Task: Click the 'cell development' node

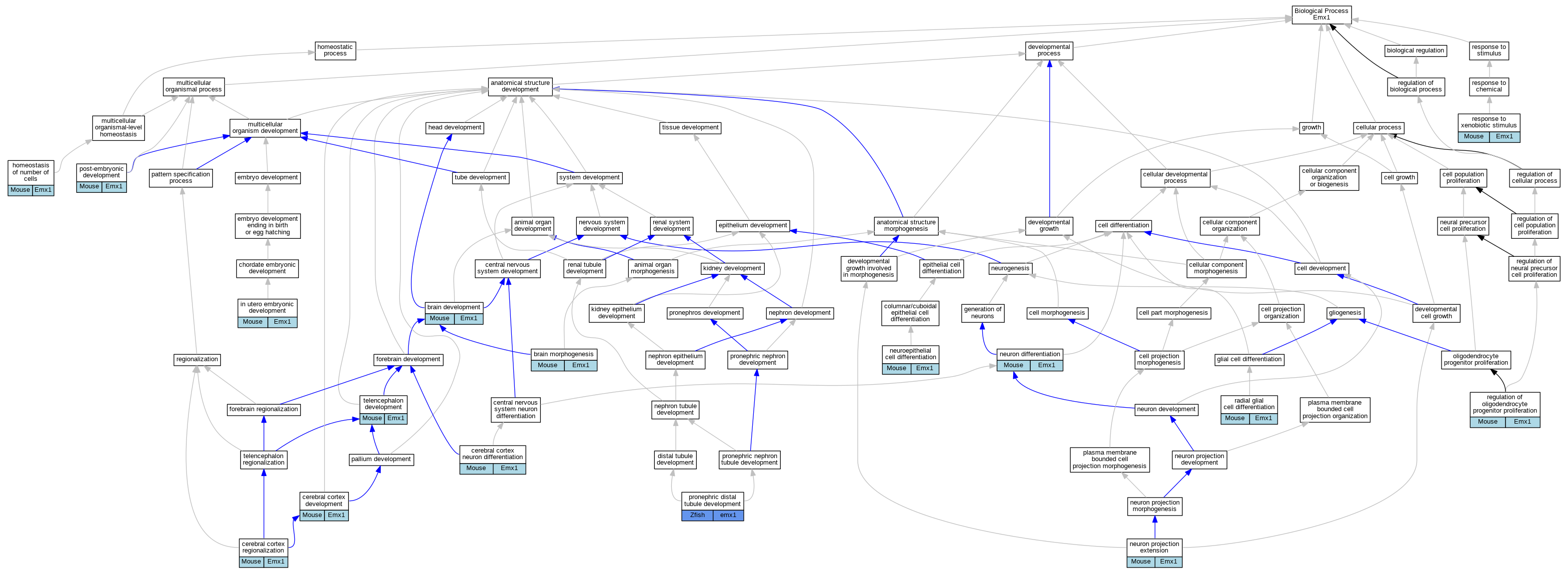Action: pyautogui.click(x=1322, y=268)
